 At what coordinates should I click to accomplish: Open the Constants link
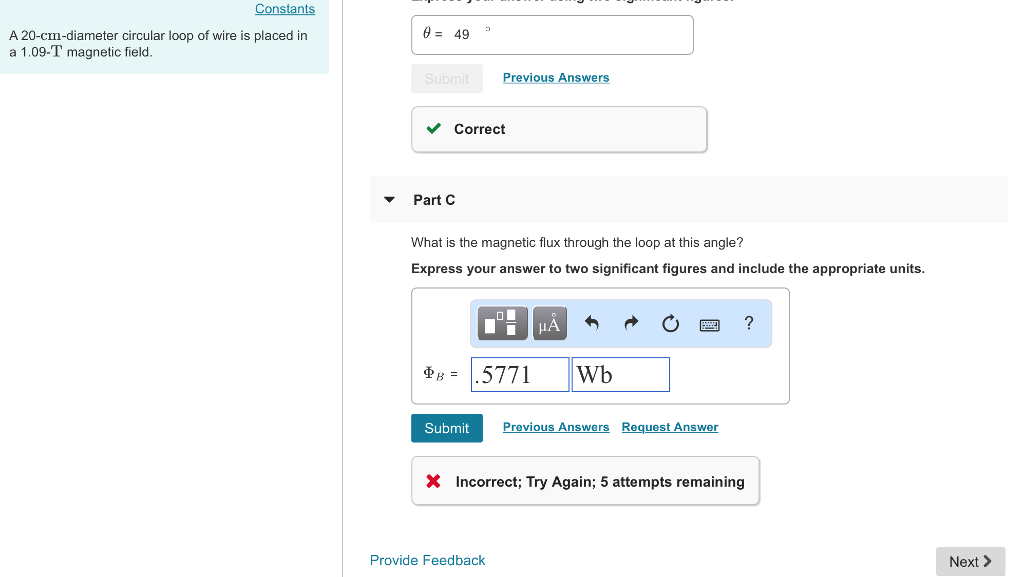click(285, 9)
